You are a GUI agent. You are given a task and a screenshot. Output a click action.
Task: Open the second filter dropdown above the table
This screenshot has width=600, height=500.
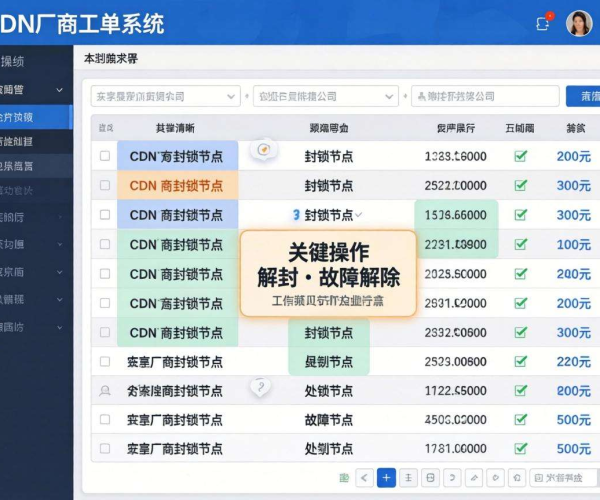click(x=326, y=96)
